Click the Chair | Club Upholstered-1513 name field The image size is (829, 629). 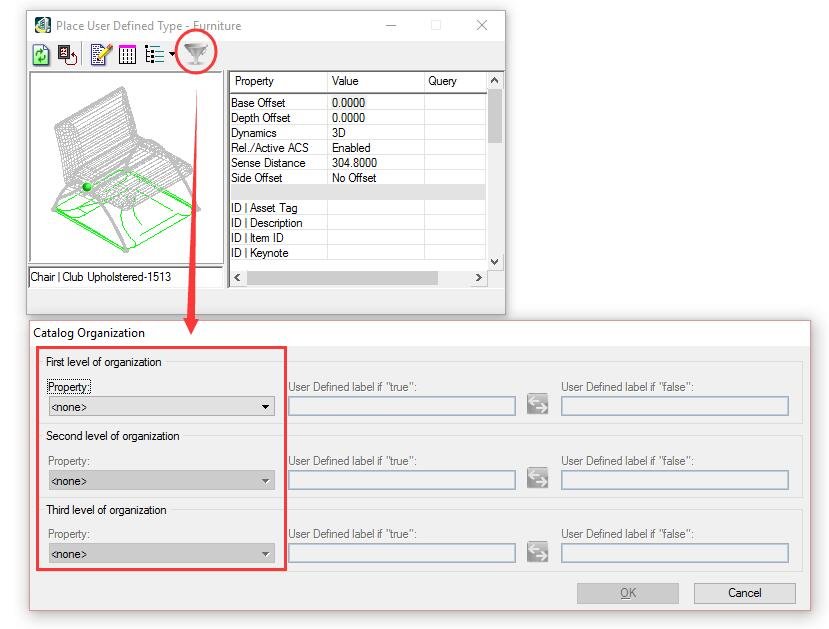point(126,277)
